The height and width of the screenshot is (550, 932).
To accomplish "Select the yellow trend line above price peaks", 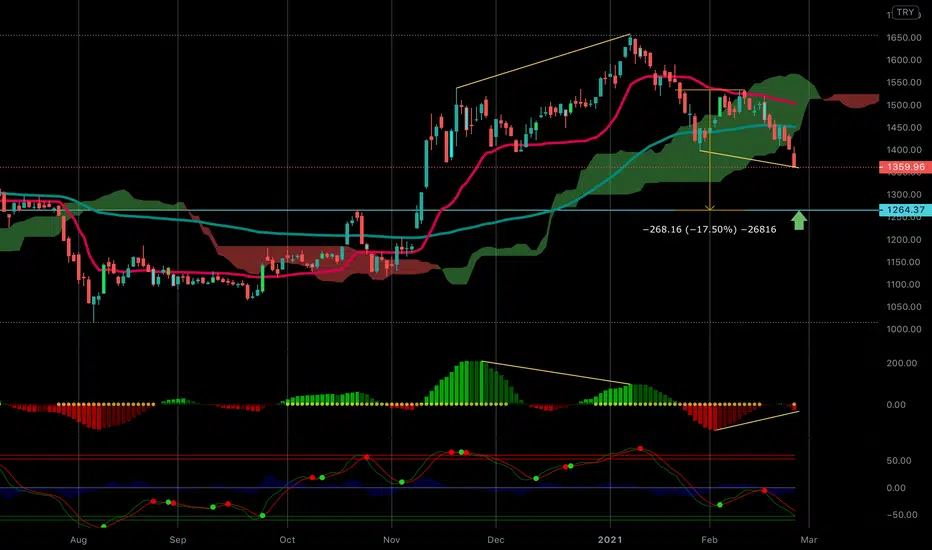I will (x=543, y=62).
